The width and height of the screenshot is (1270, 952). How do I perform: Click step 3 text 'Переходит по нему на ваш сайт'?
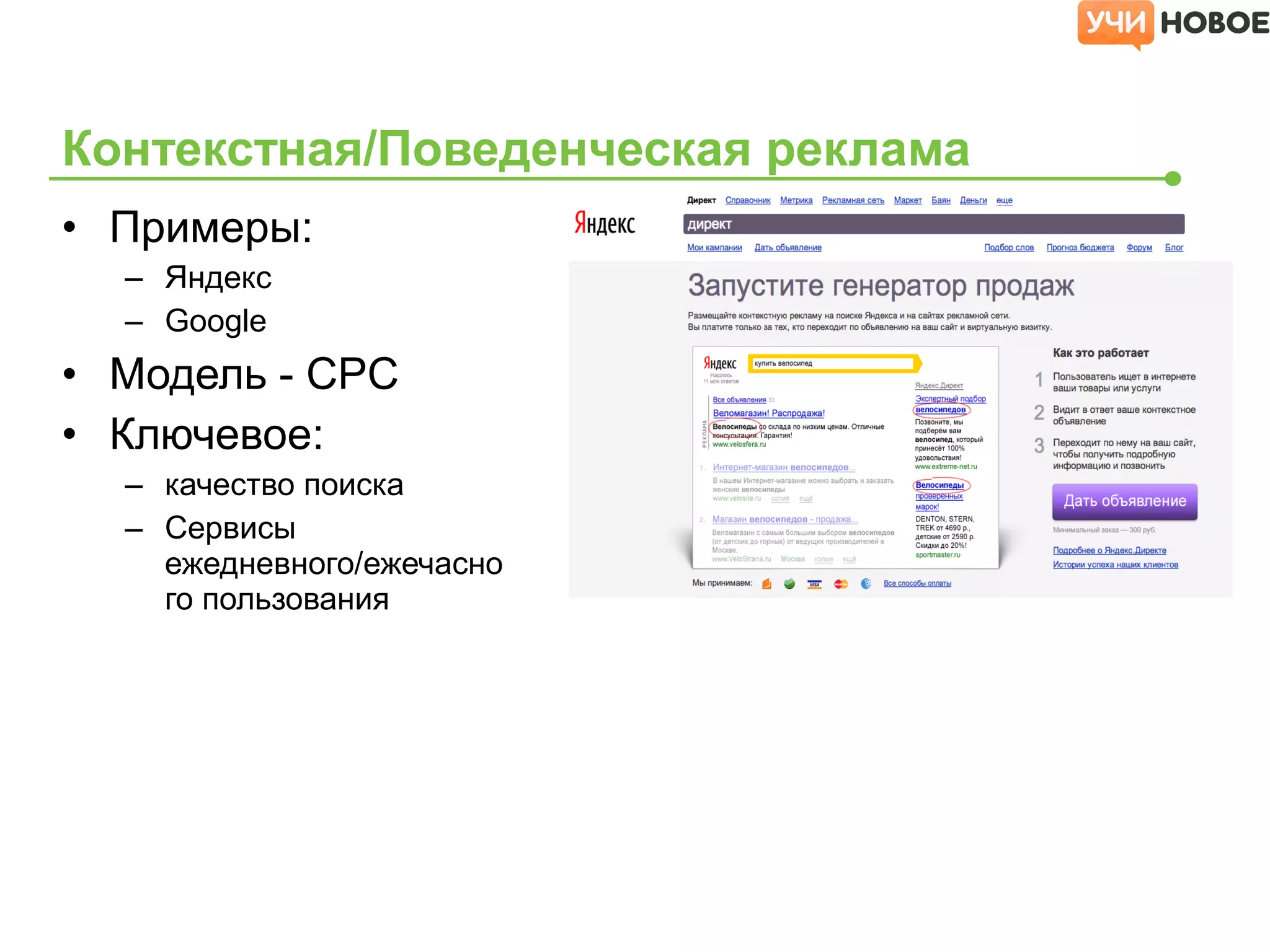coord(1123,443)
